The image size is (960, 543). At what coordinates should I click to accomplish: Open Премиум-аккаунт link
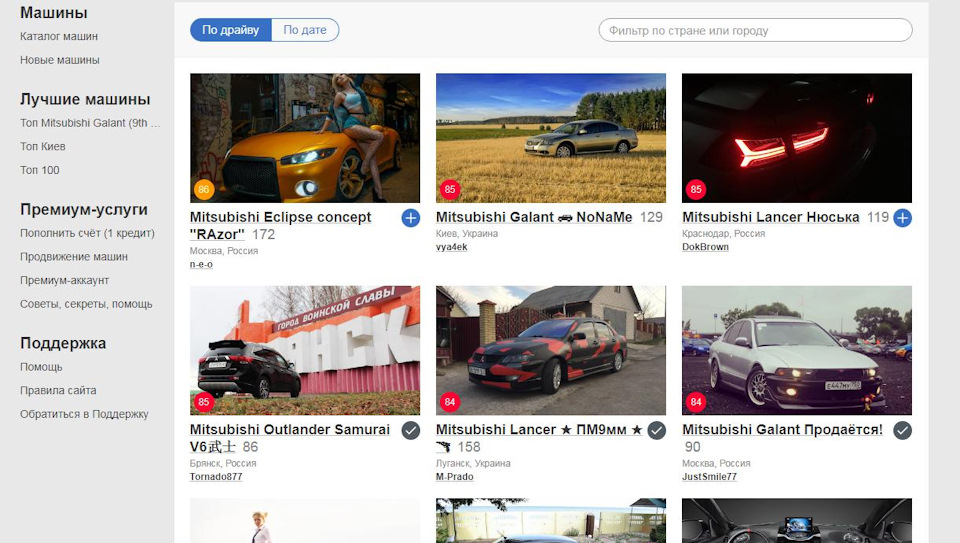pyautogui.click(x=64, y=280)
